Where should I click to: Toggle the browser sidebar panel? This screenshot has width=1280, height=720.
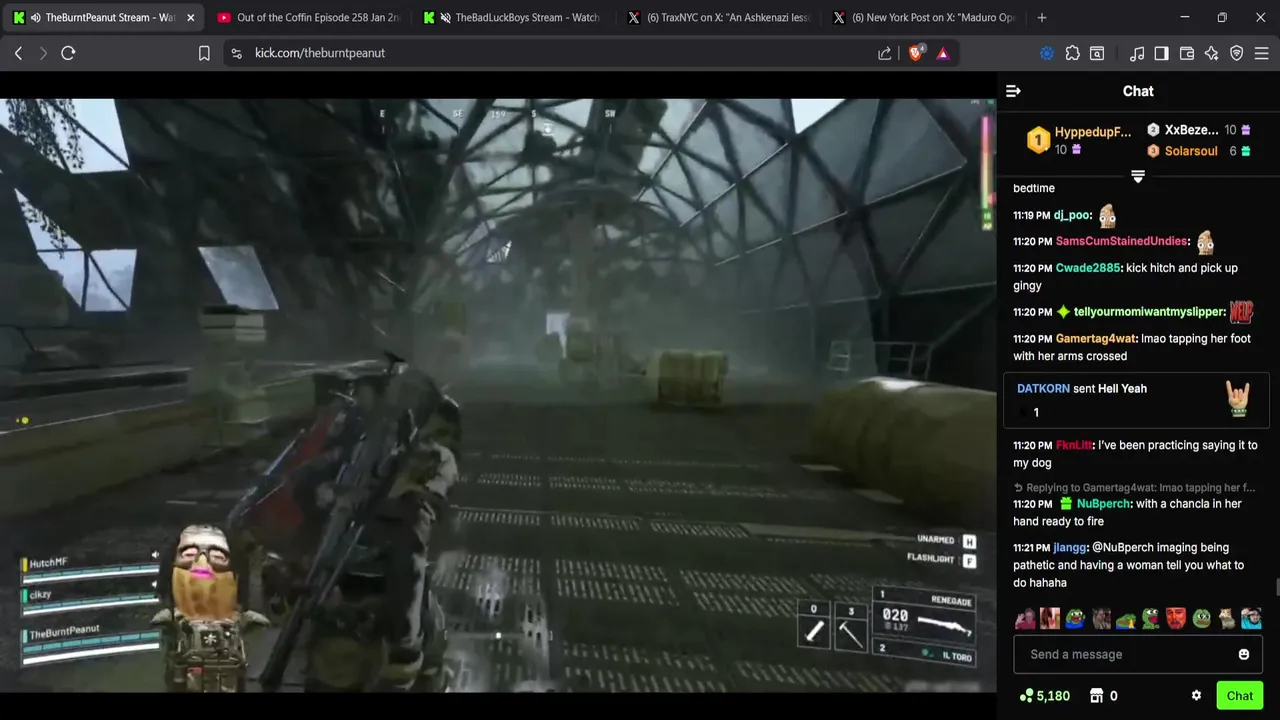click(1161, 53)
